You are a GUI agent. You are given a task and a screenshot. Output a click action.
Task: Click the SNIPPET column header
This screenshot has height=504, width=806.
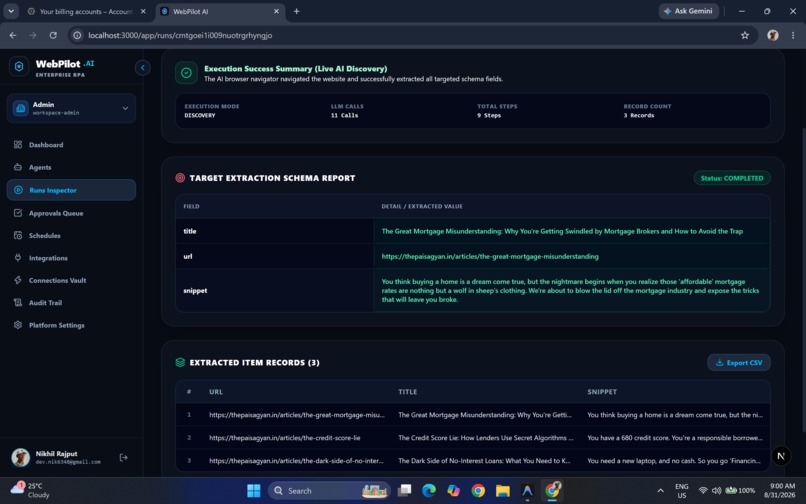tap(602, 392)
